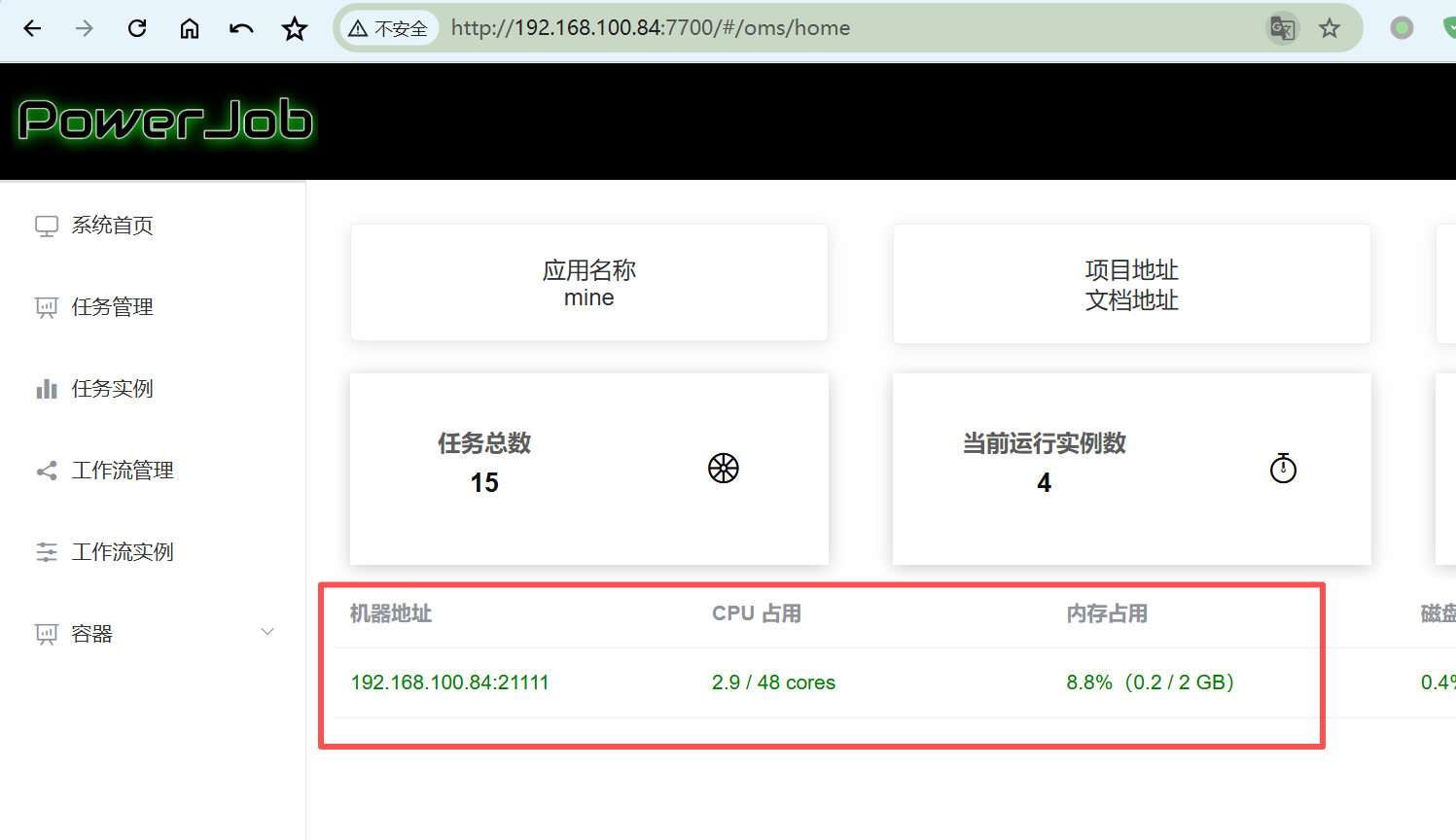
Task: Click machine address 192.168.100.84:21111
Action: [449, 682]
